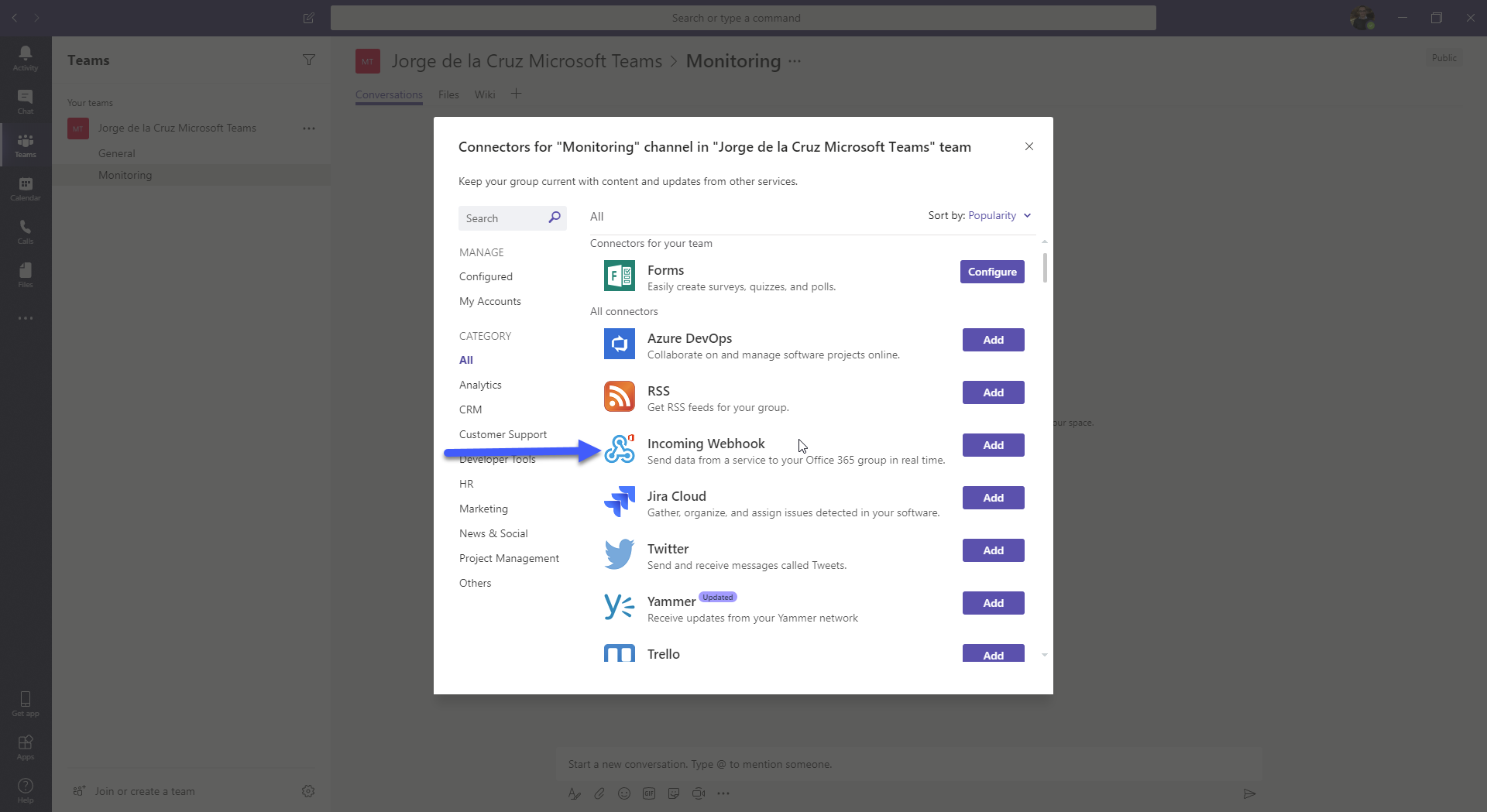
Task: Click the Get app icon
Action: (26, 703)
